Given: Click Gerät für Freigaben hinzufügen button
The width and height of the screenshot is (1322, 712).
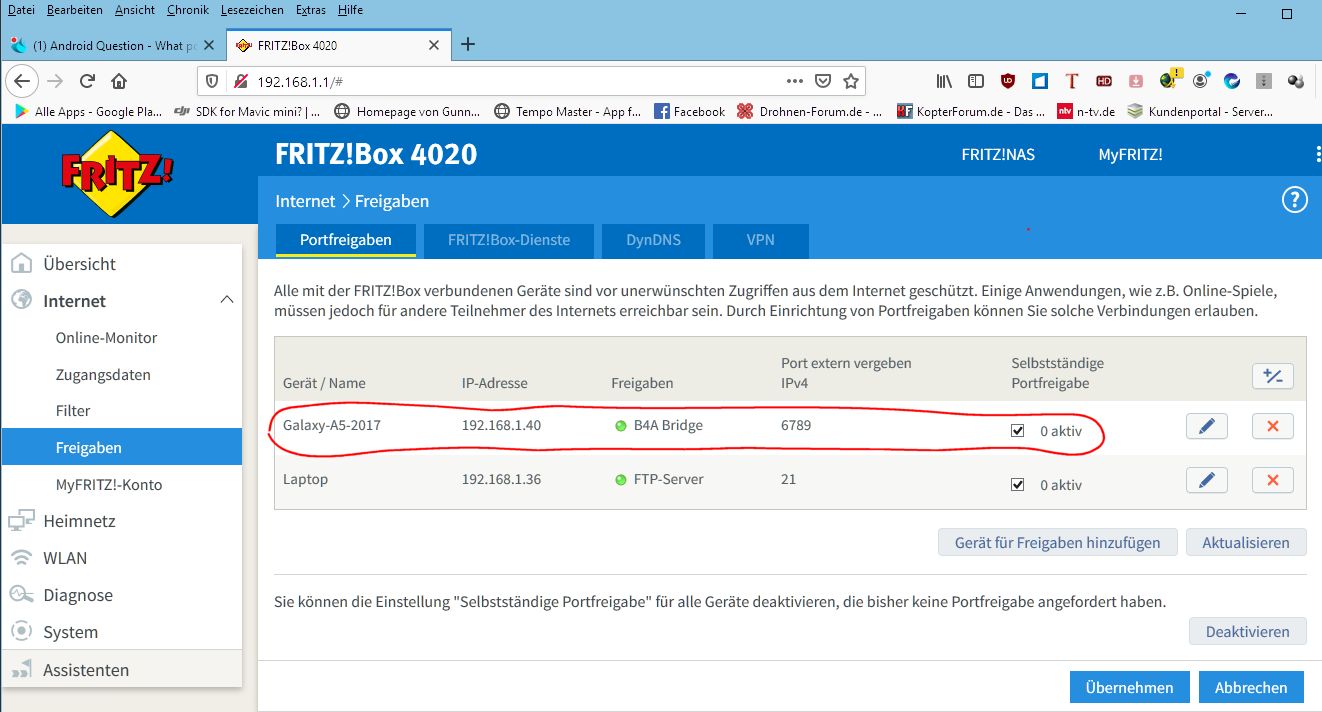Looking at the screenshot, I should [1058, 542].
